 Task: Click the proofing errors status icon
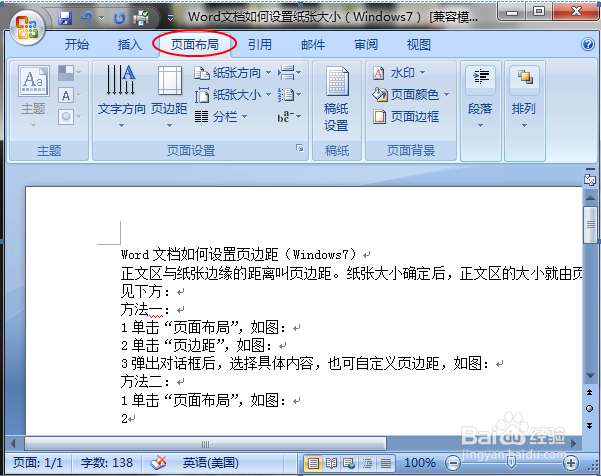[x=158, y=463]
